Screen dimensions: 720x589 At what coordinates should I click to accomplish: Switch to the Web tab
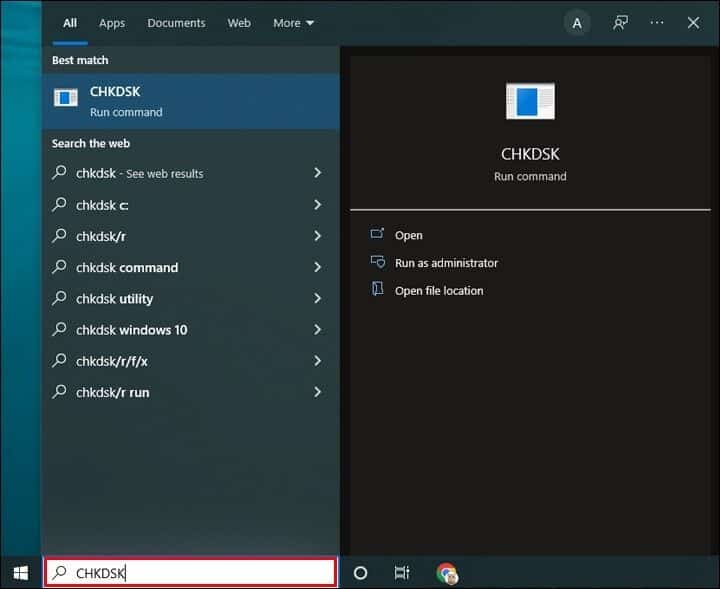click(239, 23)
